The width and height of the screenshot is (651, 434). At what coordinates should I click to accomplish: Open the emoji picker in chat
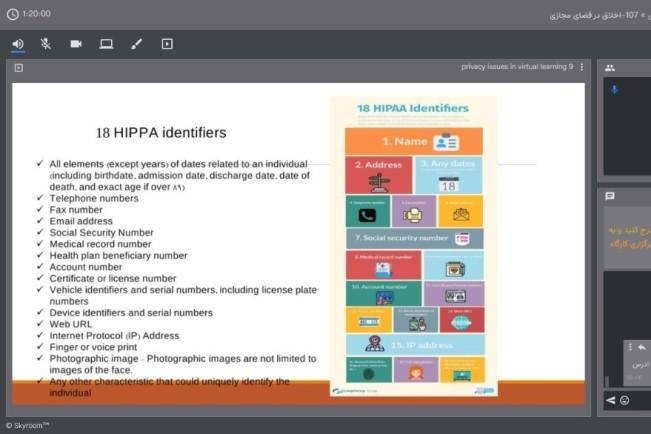(x=625, y=401)
